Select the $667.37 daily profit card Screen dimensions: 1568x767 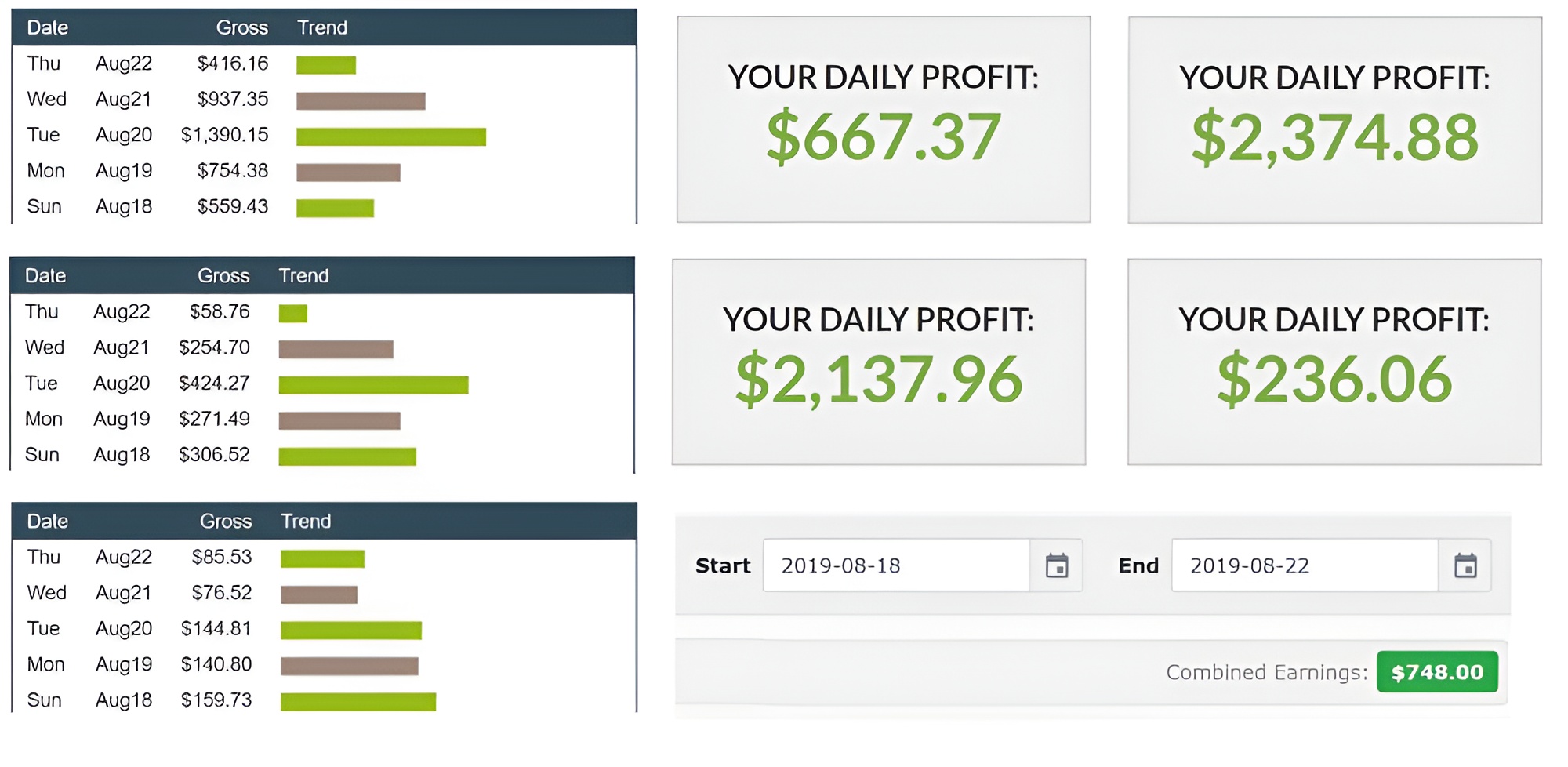884,119
